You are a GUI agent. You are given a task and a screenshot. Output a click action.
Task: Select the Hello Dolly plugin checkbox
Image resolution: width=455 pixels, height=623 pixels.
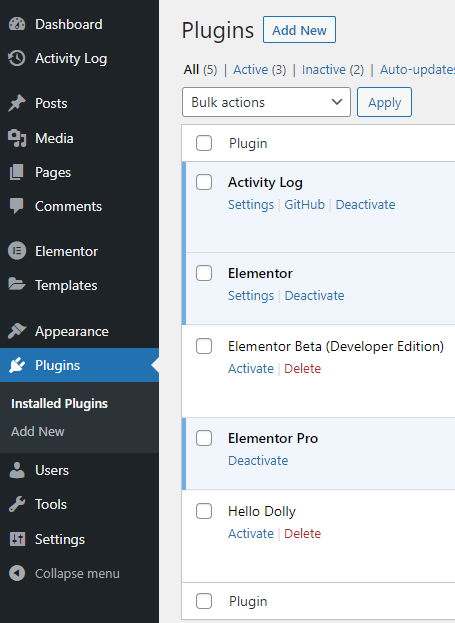[x=204, y=511]
